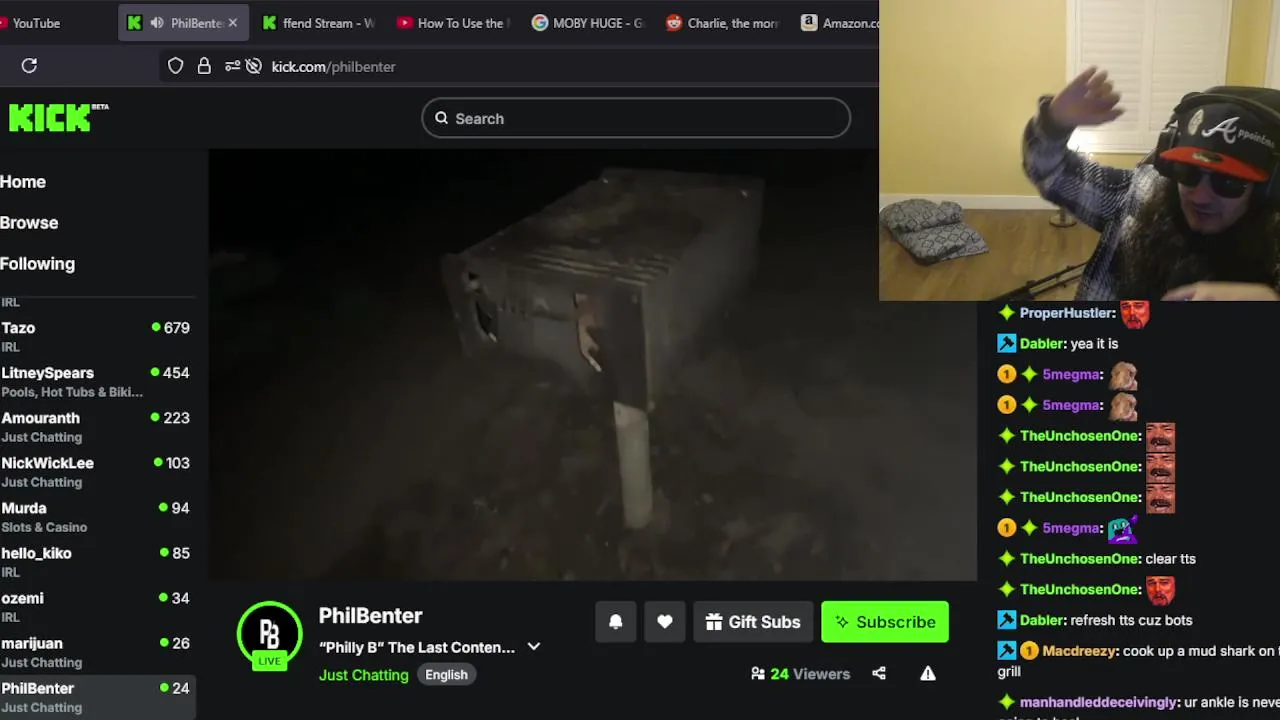Click the green Subscribe button
Screen dimensions: 1280x720
point(885,622)
